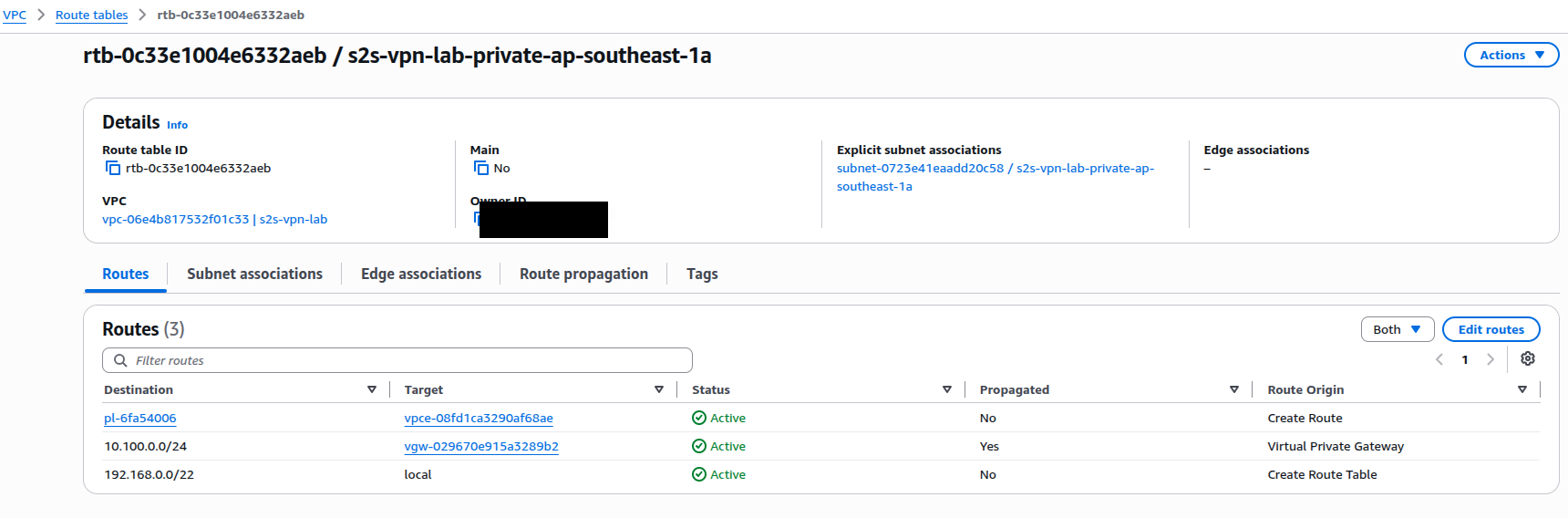Click Propagated value Yes
Image resolution: width=1568 pixels, height=518 pixels.
(989, 446)
